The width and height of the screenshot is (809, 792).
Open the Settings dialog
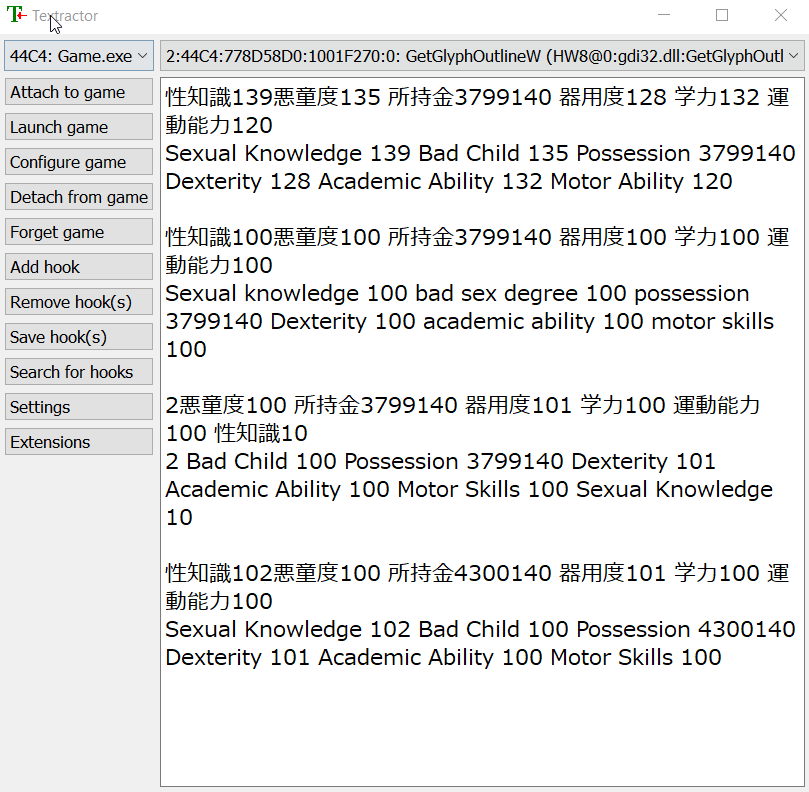[78, 407]
